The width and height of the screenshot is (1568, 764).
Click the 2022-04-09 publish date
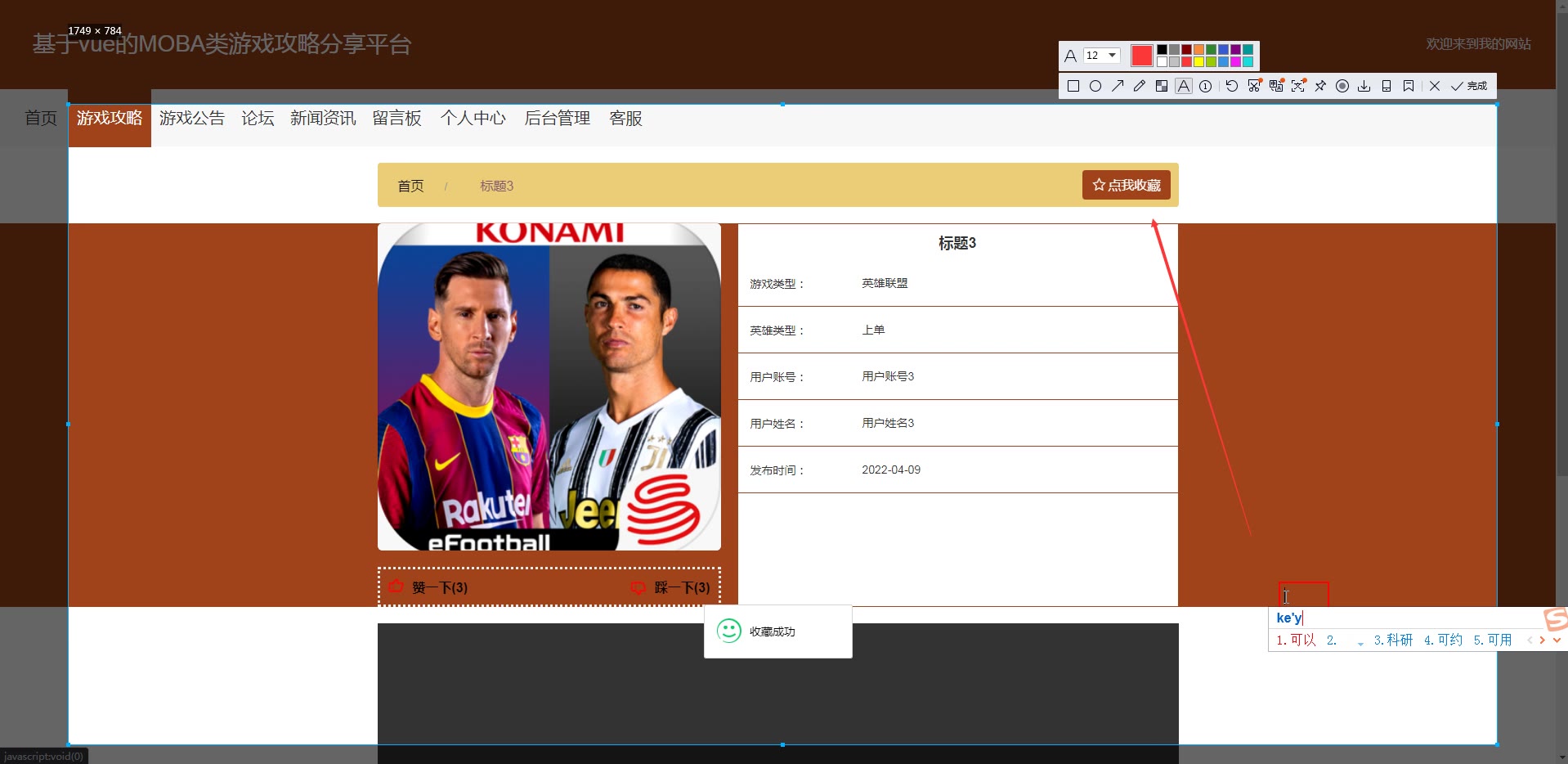click(891, 470)
